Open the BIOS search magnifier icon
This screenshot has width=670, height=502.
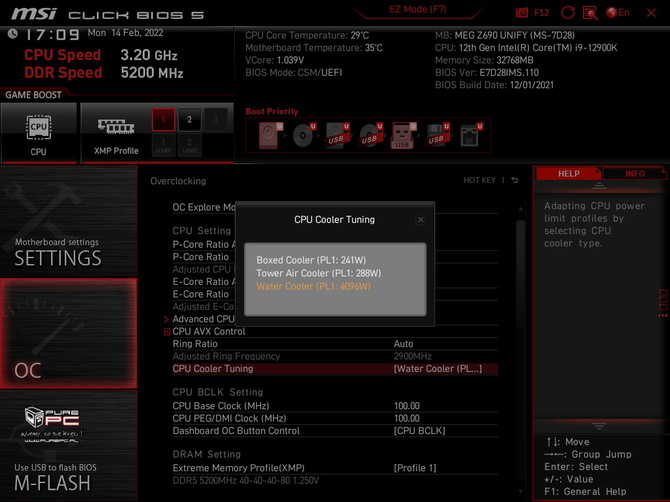click(590, 13)
